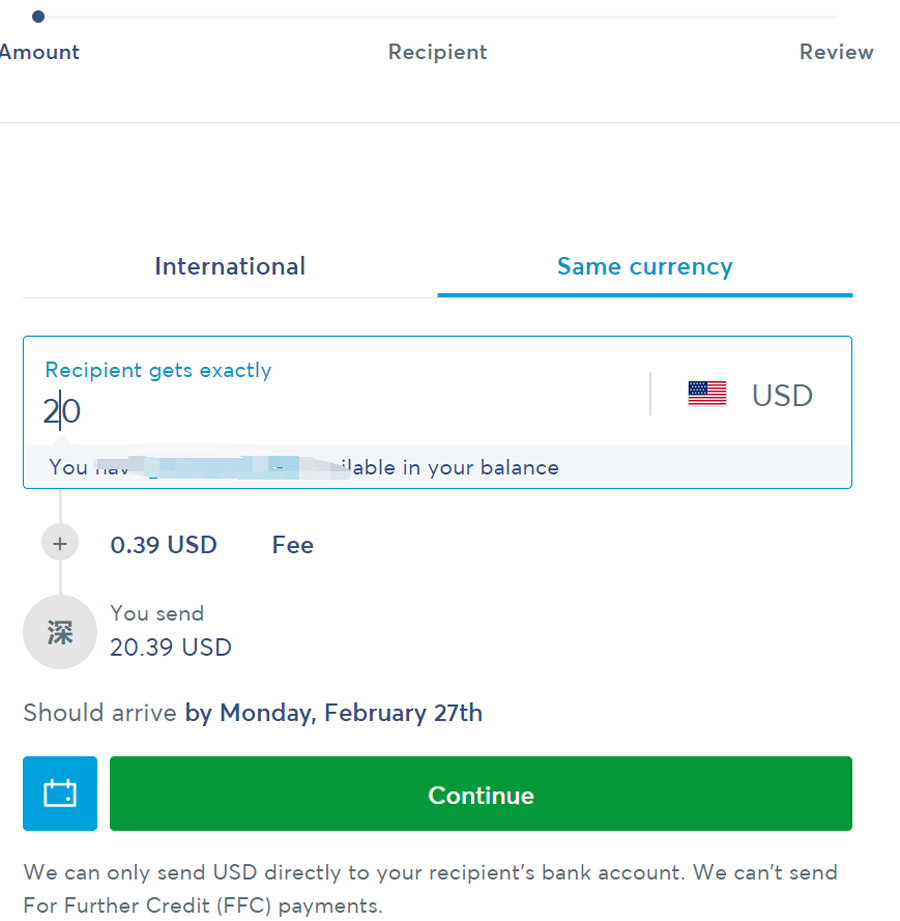Open the calendar schedule transfer icon
The width and height of the screenshot is (900, 921).
[60, 793]
